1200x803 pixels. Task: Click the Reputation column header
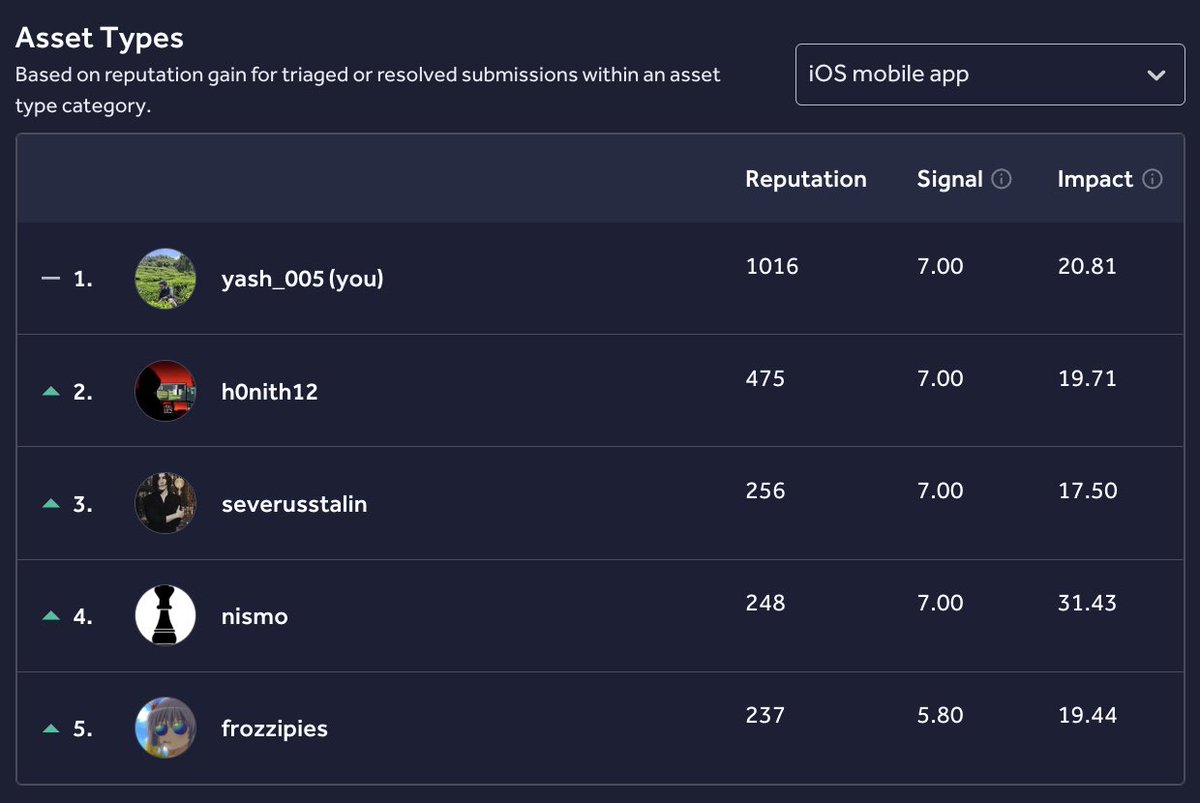[x=806, y=179]
